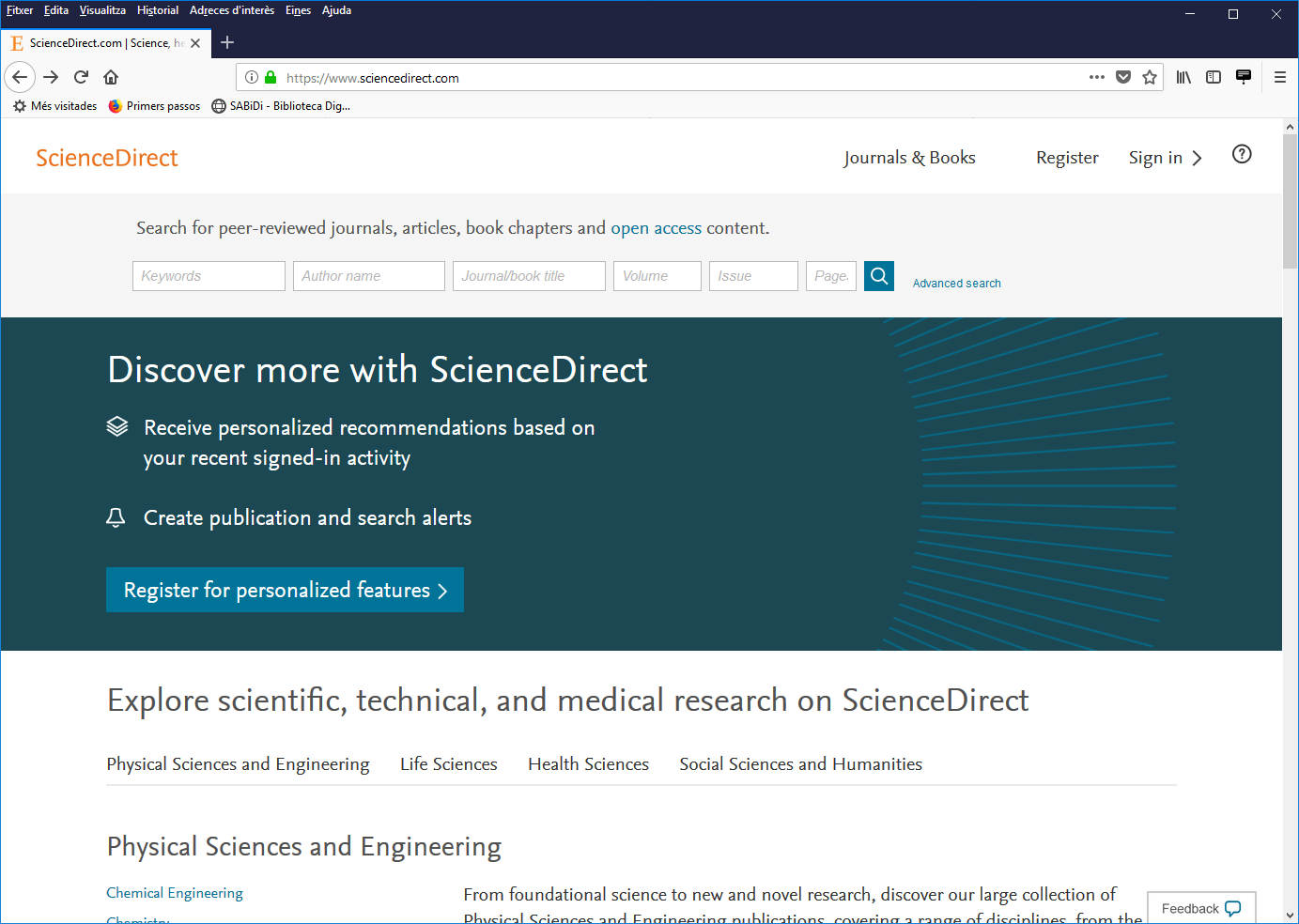Screen dimensions: 1299x924
Task: Show site information icon in address bar
Action: point(252,77)
